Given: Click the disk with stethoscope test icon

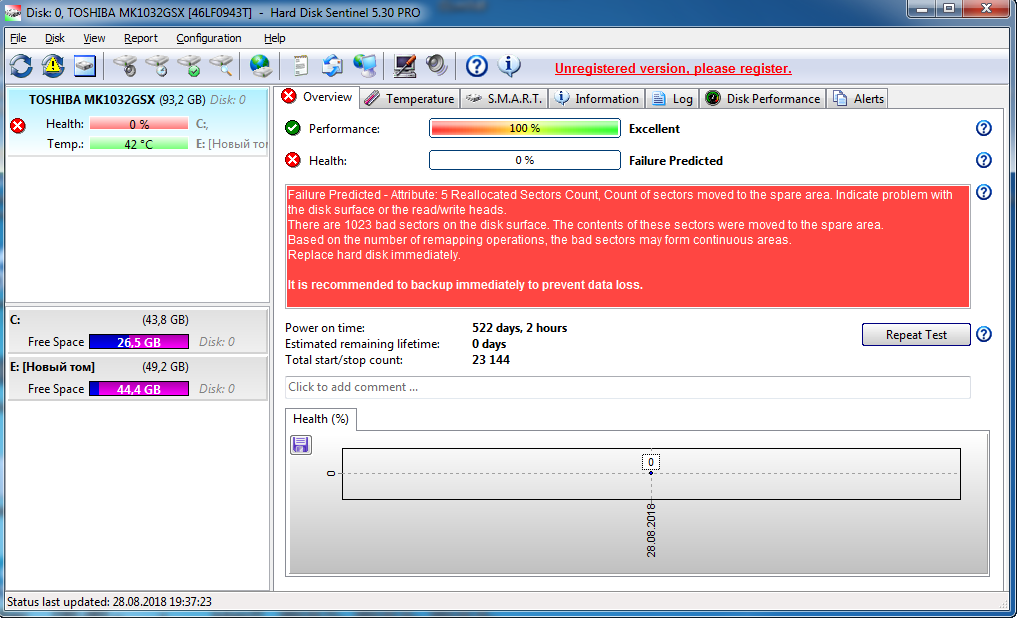Looking at the screenshot, I should click(x=125, y=65).
